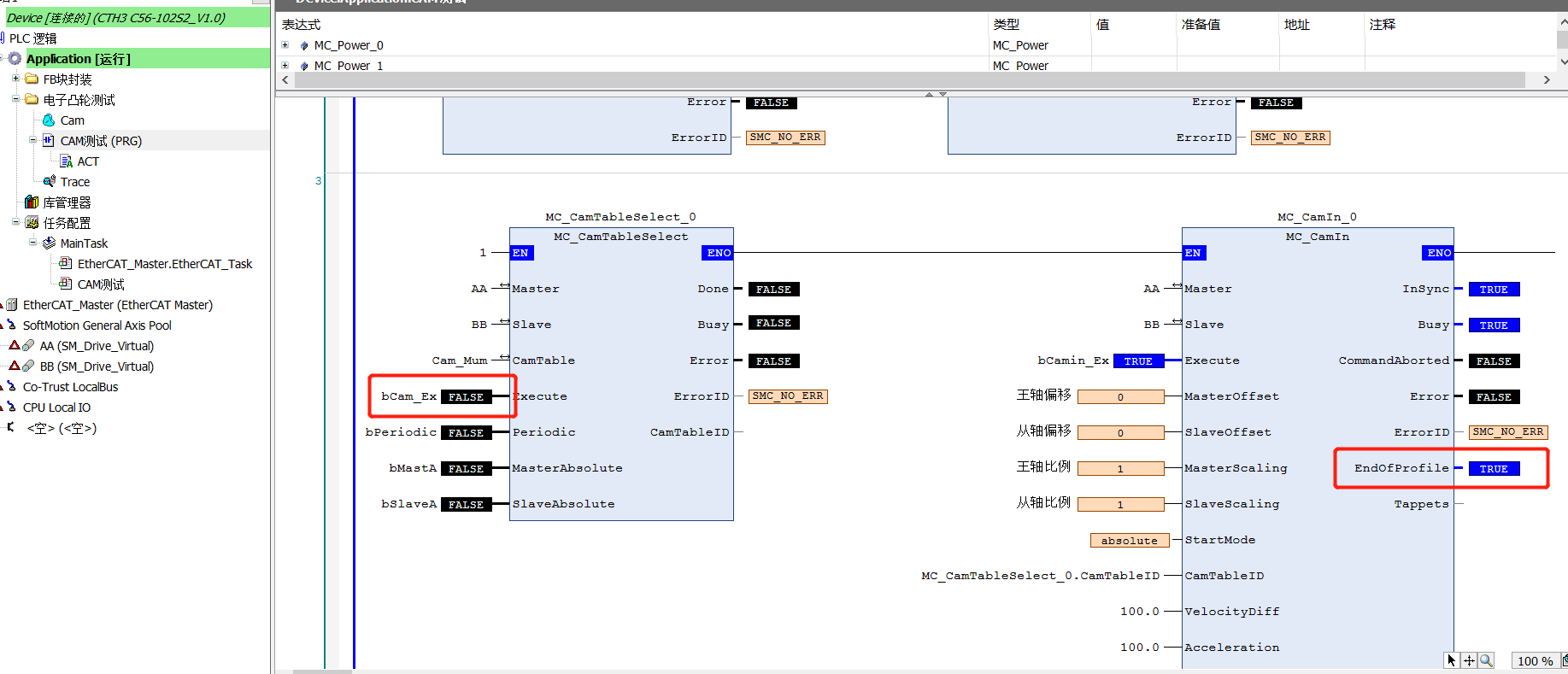Activate the pan move tool
Screen dimensions: 1568x674
point(1469,660)
